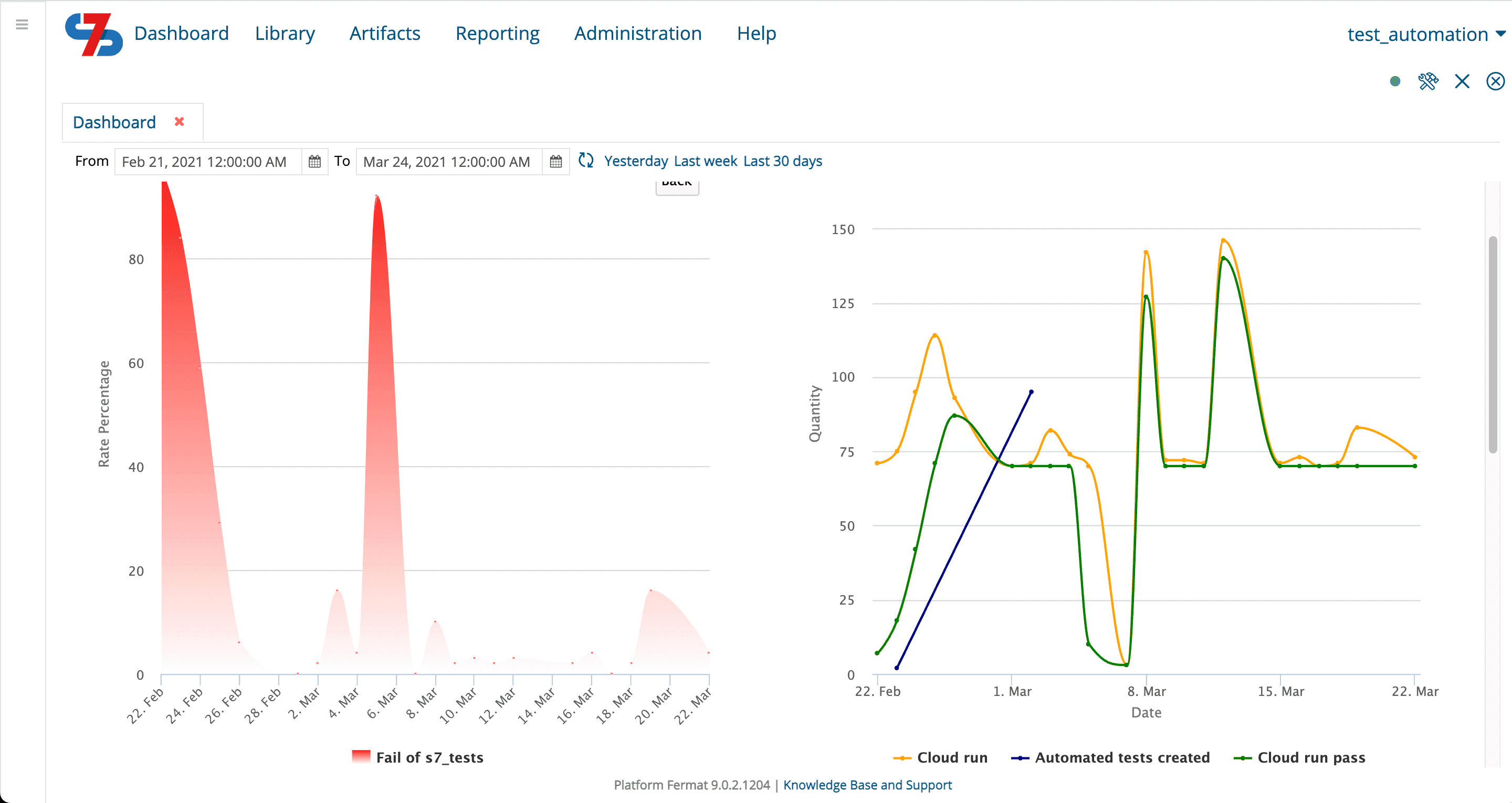This screenshot has width=1512, height=803.
Task: Open the Reporting menu
Action: tap(497, 34)
